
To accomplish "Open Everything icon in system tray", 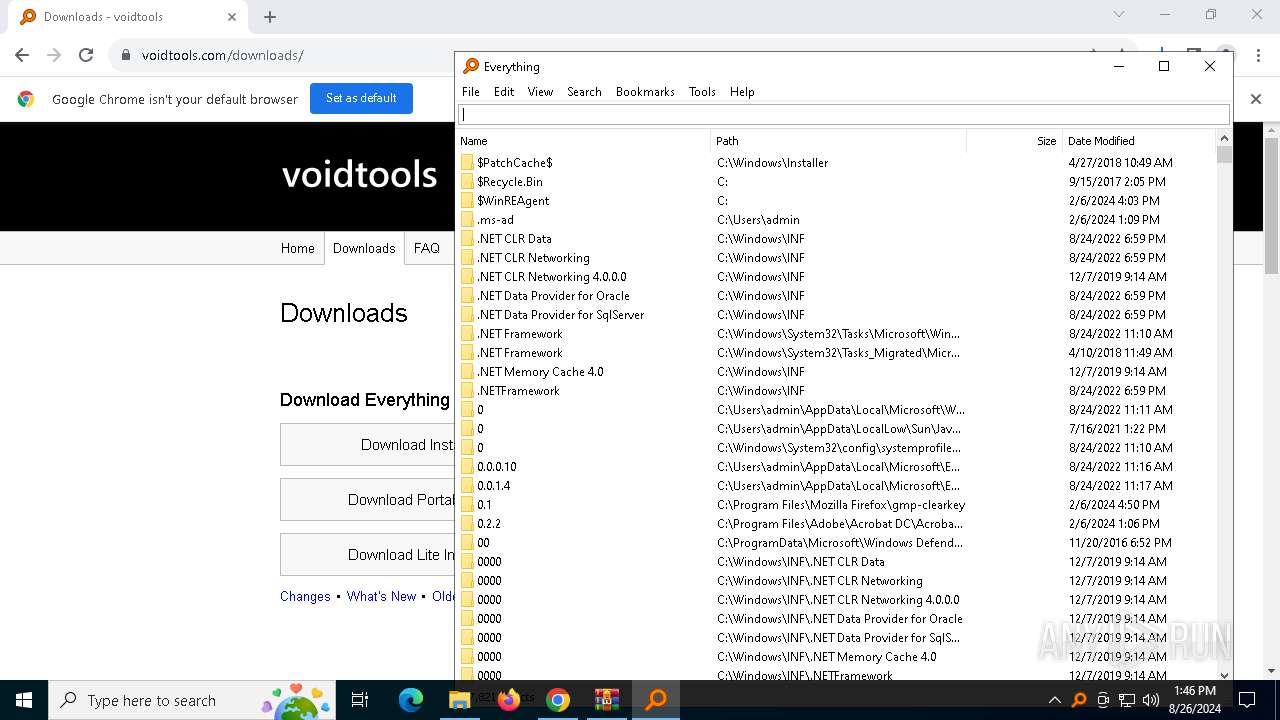I will (1079, 700).
